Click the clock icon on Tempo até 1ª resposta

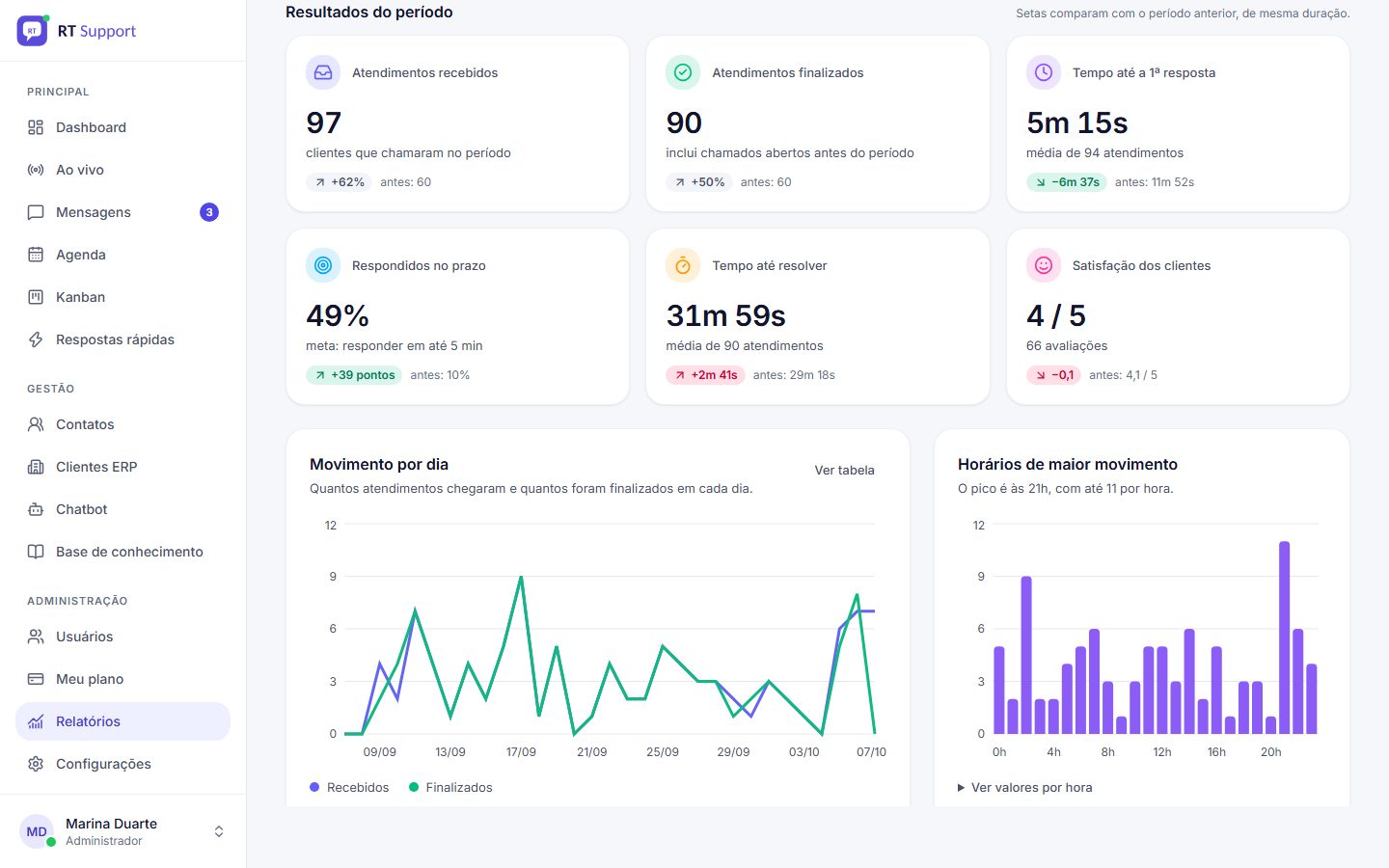(1044, 72)
